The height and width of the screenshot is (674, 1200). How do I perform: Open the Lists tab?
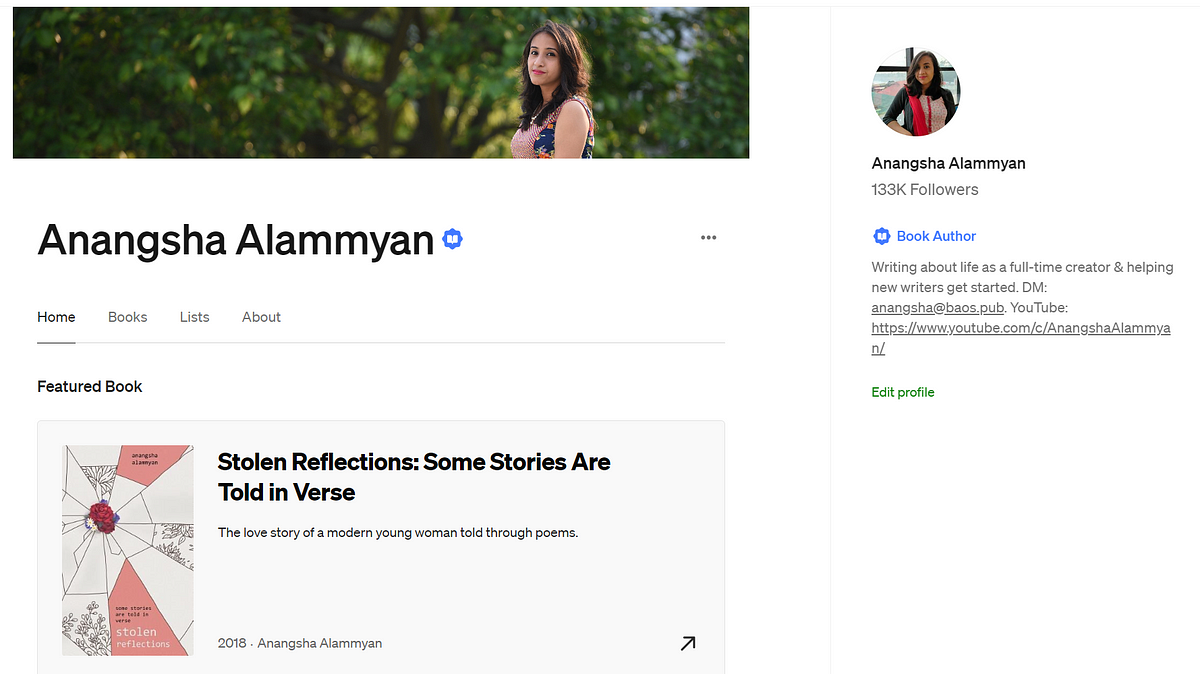195,317
